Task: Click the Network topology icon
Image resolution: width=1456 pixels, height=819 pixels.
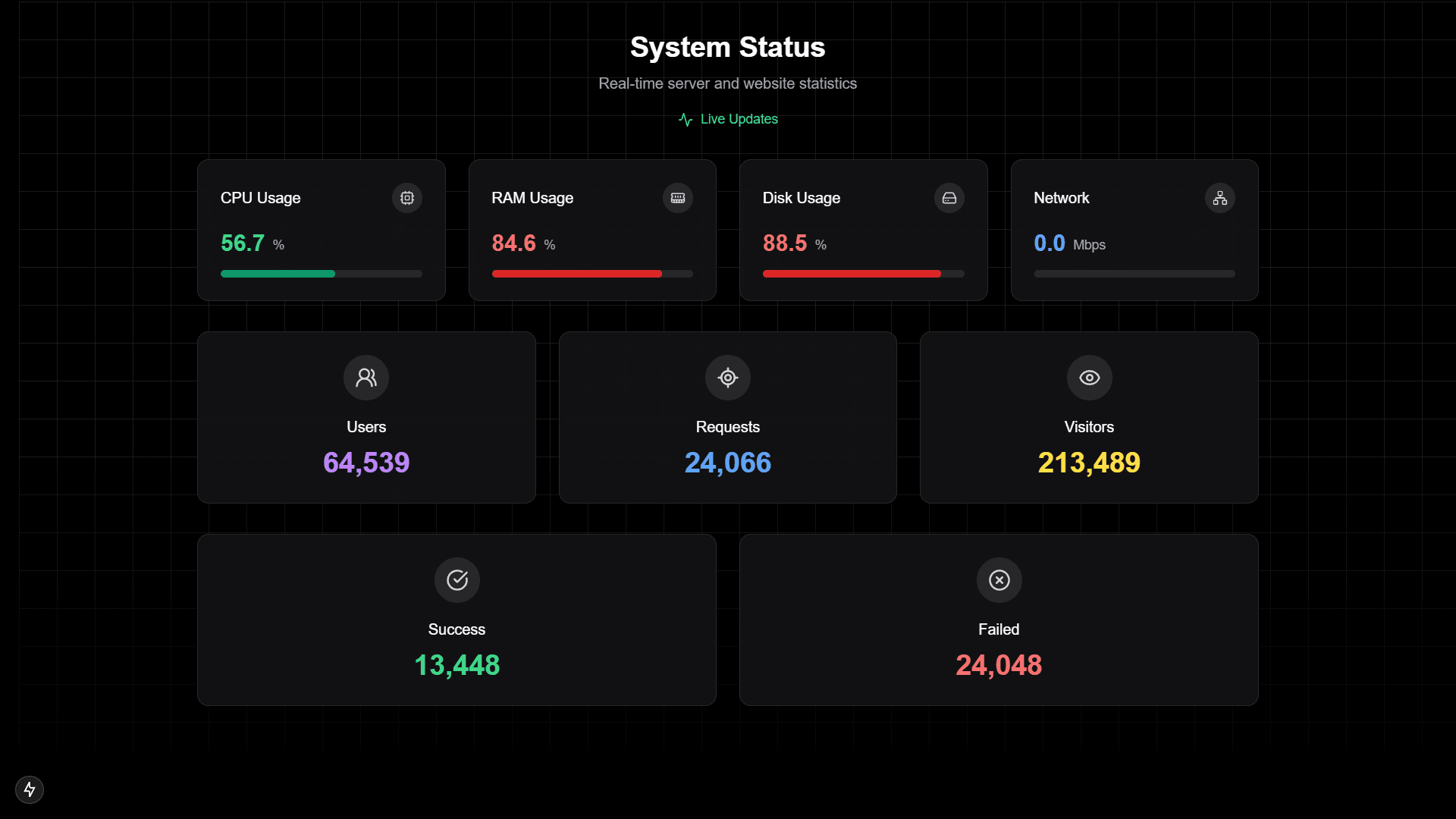Action: 1219,198
